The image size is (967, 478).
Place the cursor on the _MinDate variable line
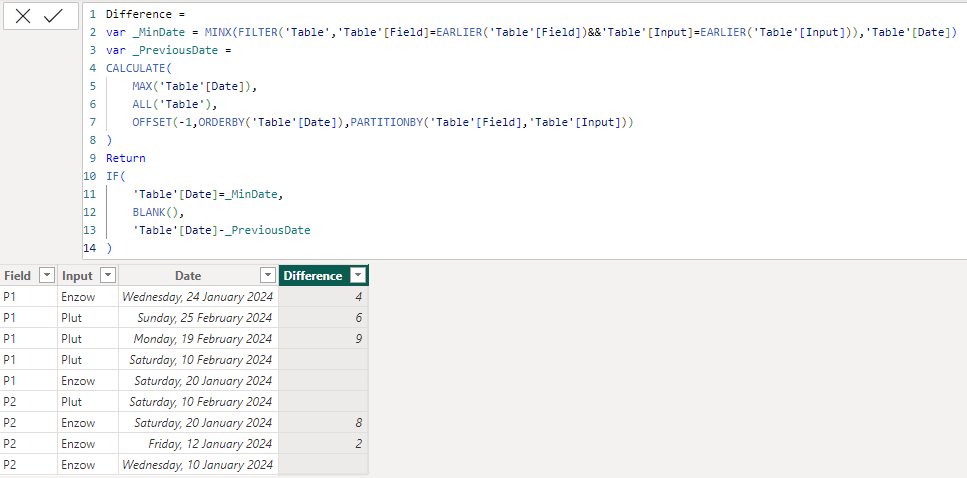530,32
